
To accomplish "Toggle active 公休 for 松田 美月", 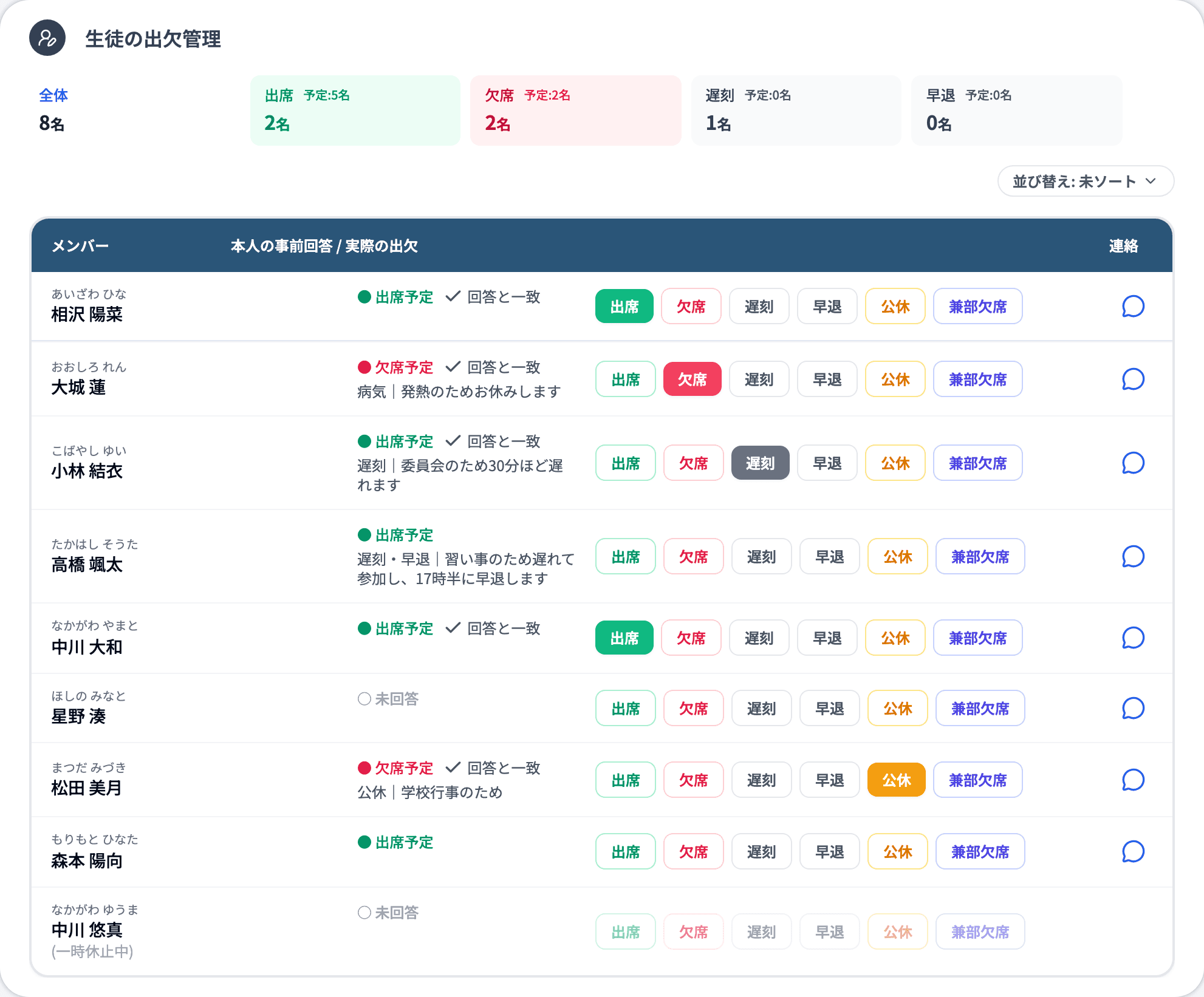I will (x=897, y=780).
